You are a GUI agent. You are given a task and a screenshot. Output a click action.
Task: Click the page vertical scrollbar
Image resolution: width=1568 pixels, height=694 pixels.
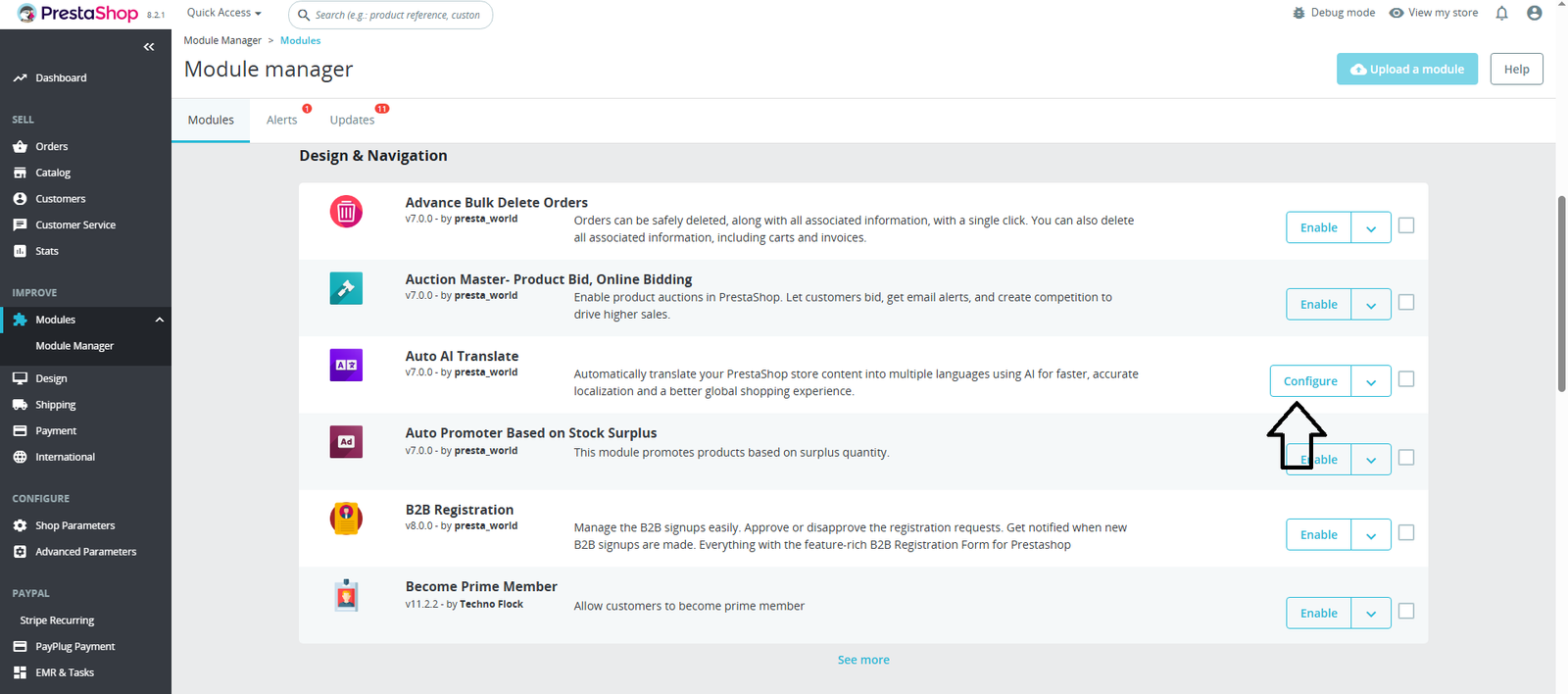1561,294
